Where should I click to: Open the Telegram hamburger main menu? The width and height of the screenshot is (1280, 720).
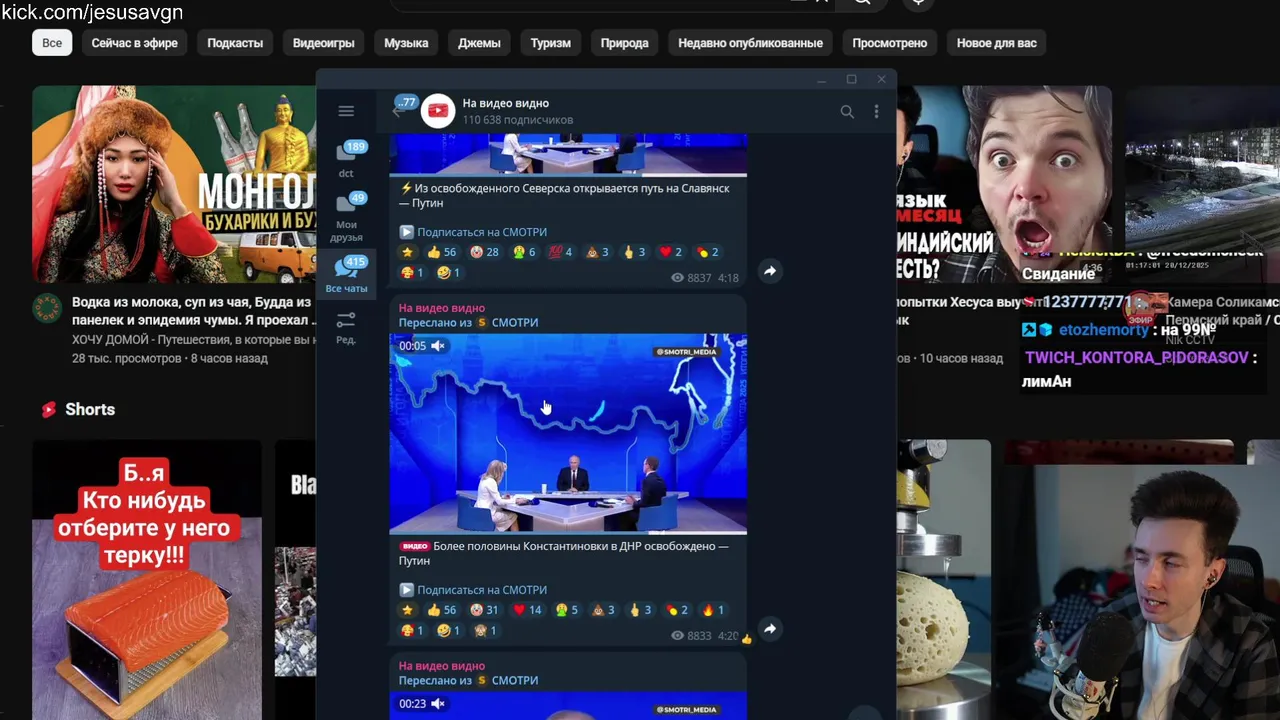click(x=346, y=111)
